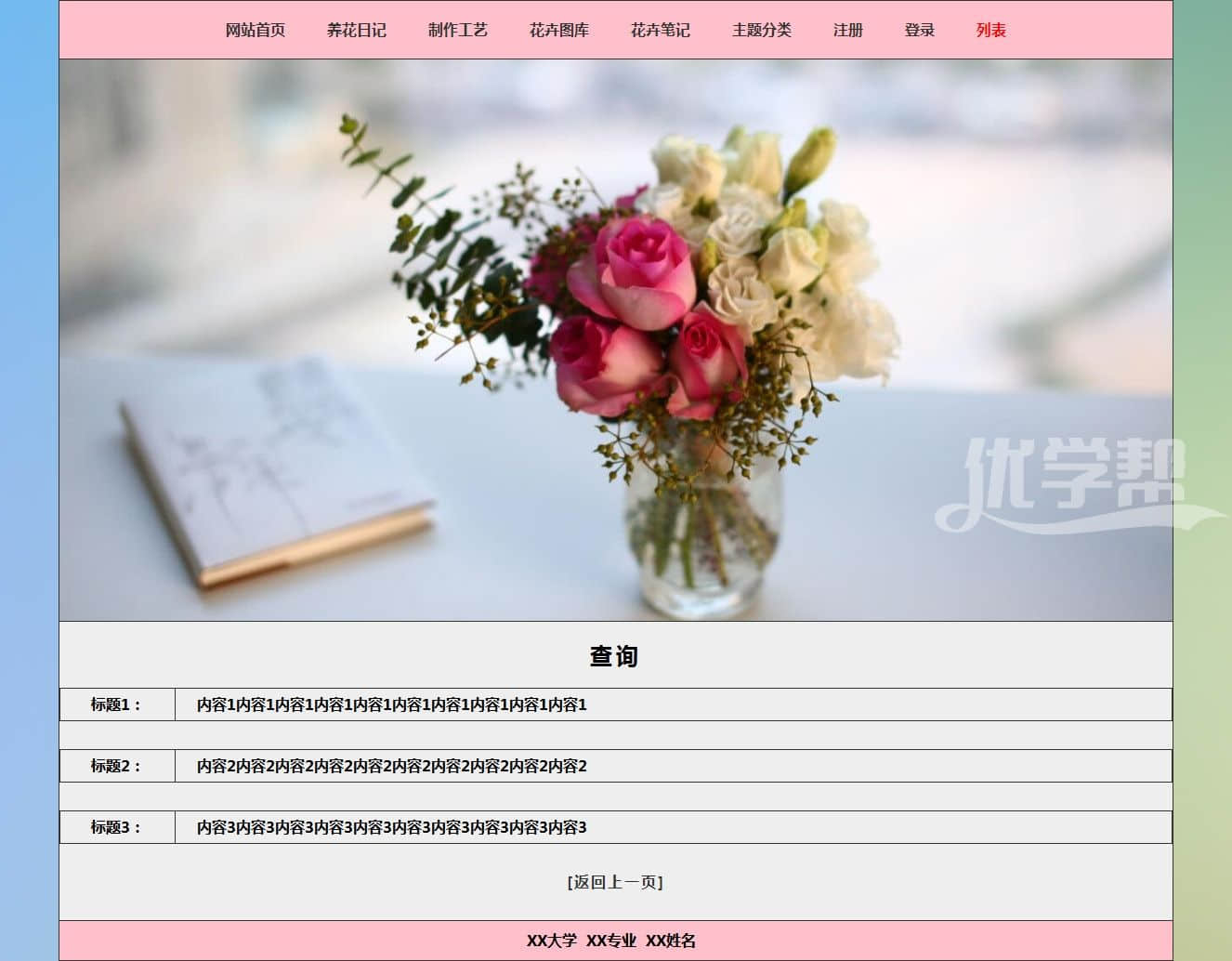This screenshot has width=1232, height=961.
Task: Click the [返回上一页] link
Action: (615, 882)
